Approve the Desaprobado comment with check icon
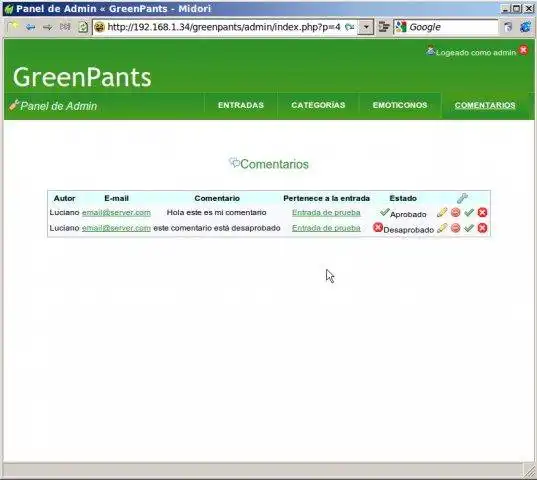Viewport: 537px width, 480px height. coord(469,228)
